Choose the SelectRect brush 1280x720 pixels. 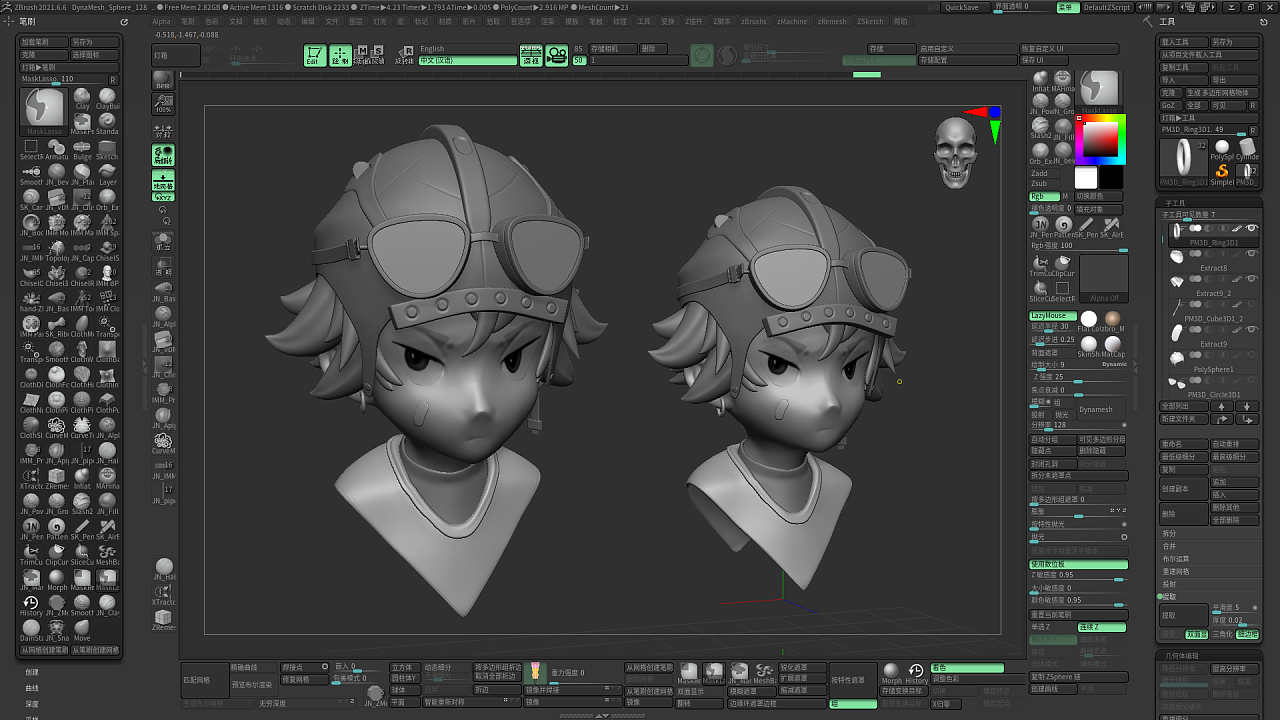tap(31, 149)
